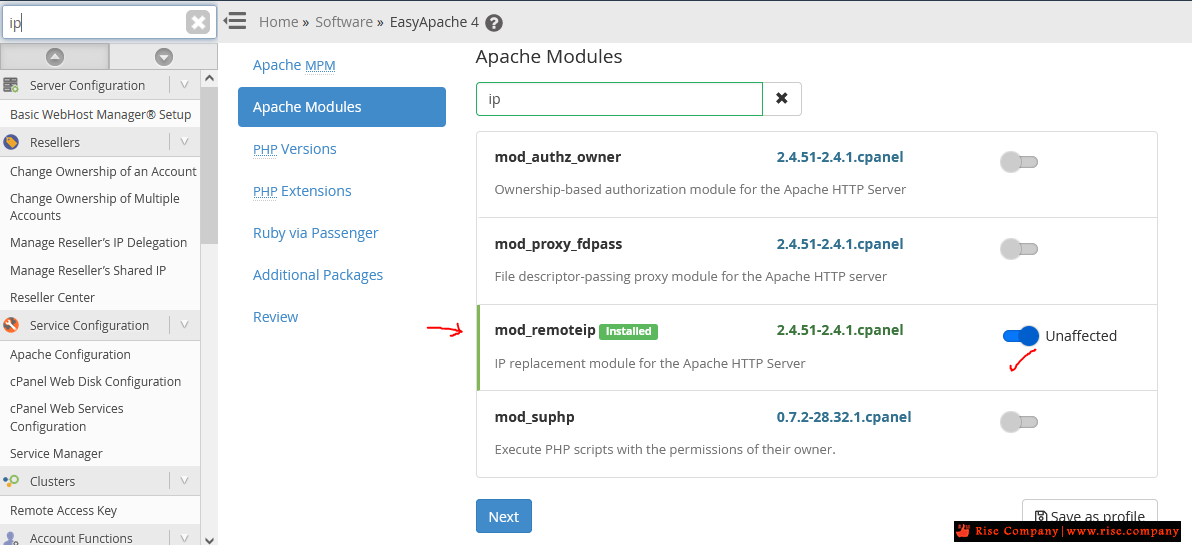Screen dimensions: 1192x545
Task: Open cPanel Web Disk Configuration
Action: [x=95, y=382]
